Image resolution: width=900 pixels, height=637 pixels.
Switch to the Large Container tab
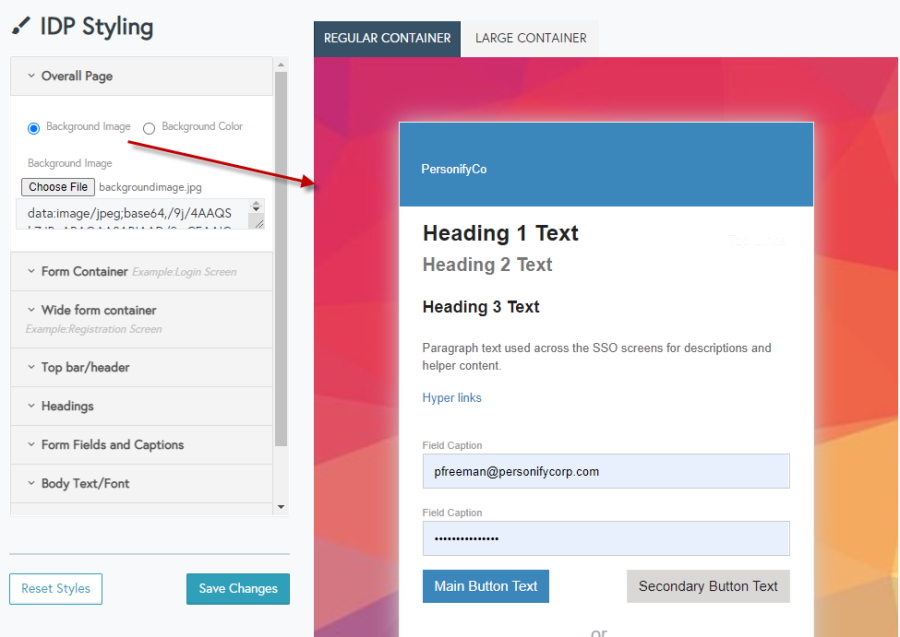pos(530,38)
